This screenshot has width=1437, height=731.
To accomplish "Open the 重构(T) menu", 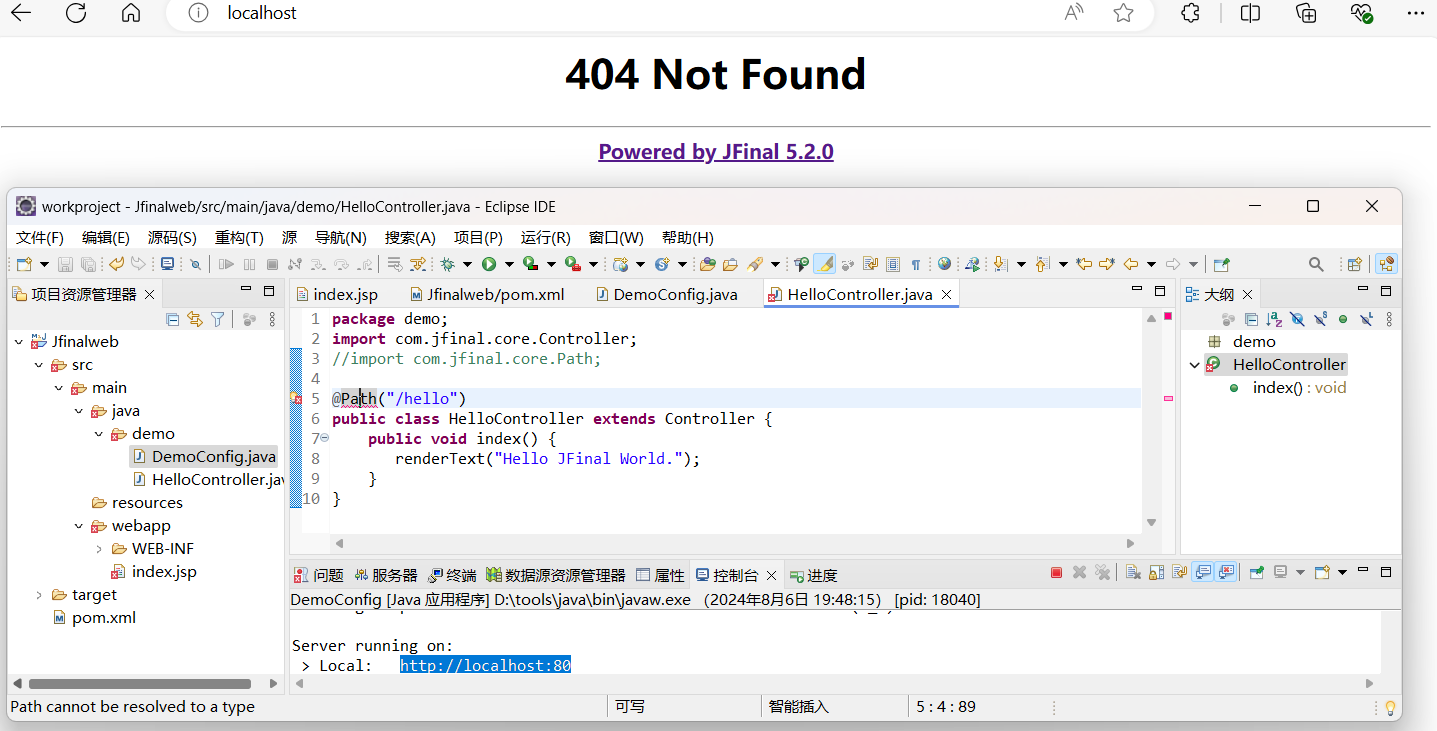I will [x=239, y=238].
